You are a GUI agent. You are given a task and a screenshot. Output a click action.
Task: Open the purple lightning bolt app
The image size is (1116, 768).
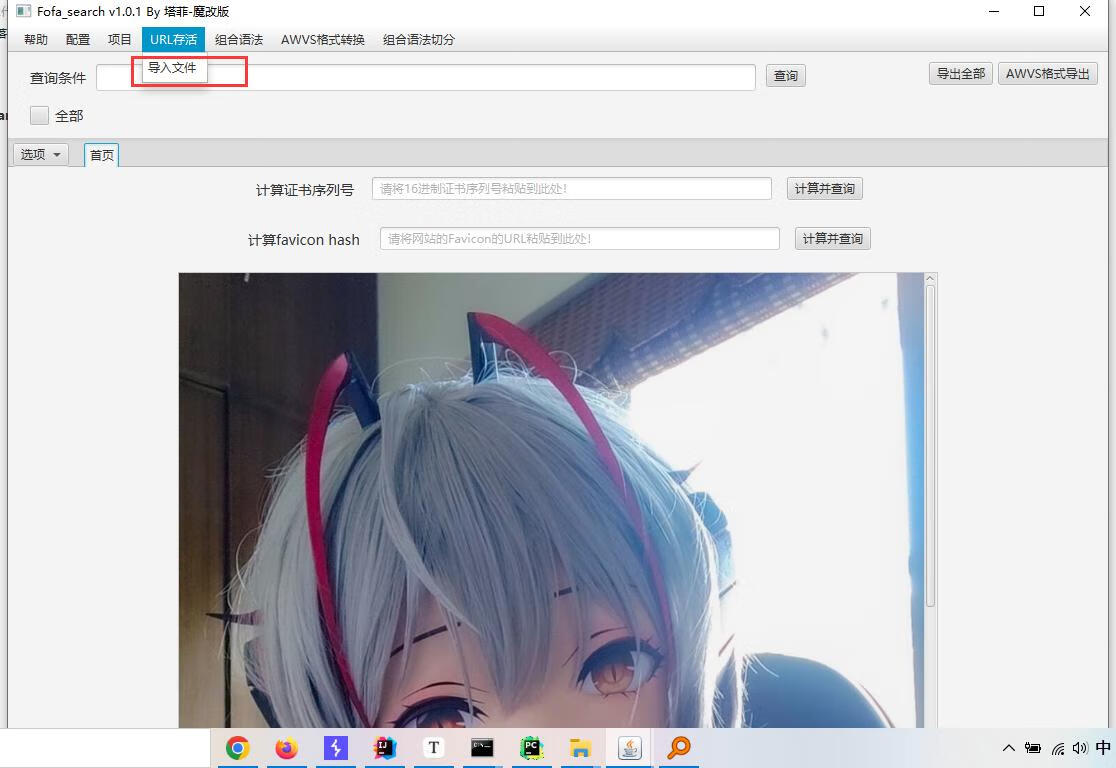335,748
